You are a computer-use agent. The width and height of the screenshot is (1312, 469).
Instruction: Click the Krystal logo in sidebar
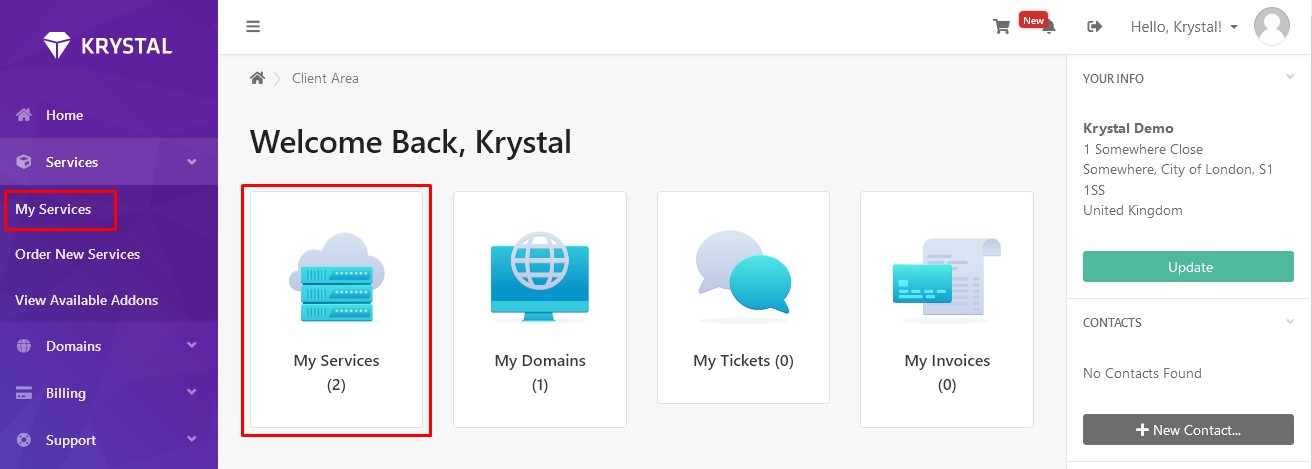pos(108,46)
